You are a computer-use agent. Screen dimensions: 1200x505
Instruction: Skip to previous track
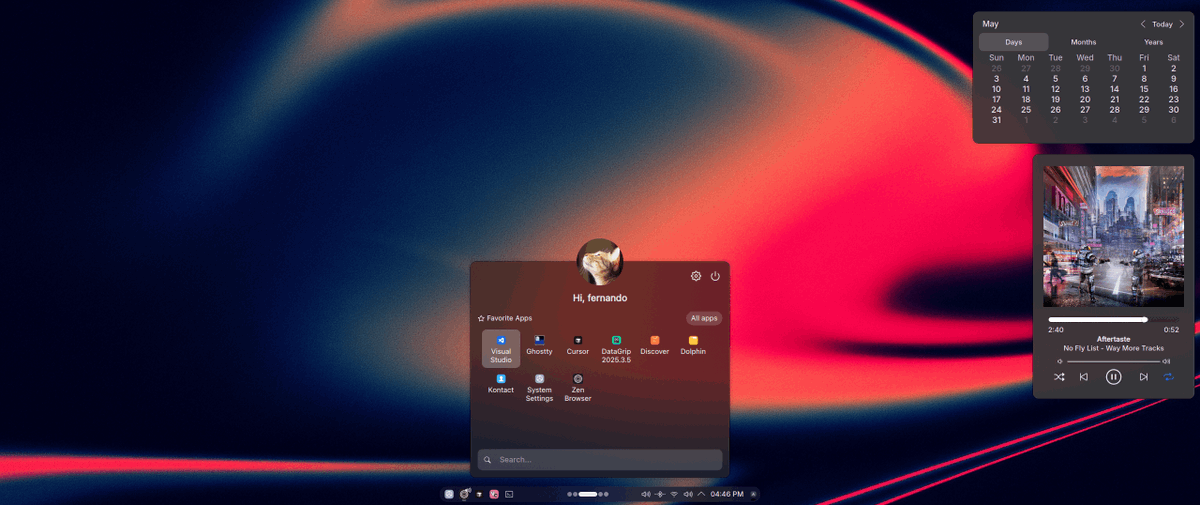pyautogui.click(x=1084, y=377)
